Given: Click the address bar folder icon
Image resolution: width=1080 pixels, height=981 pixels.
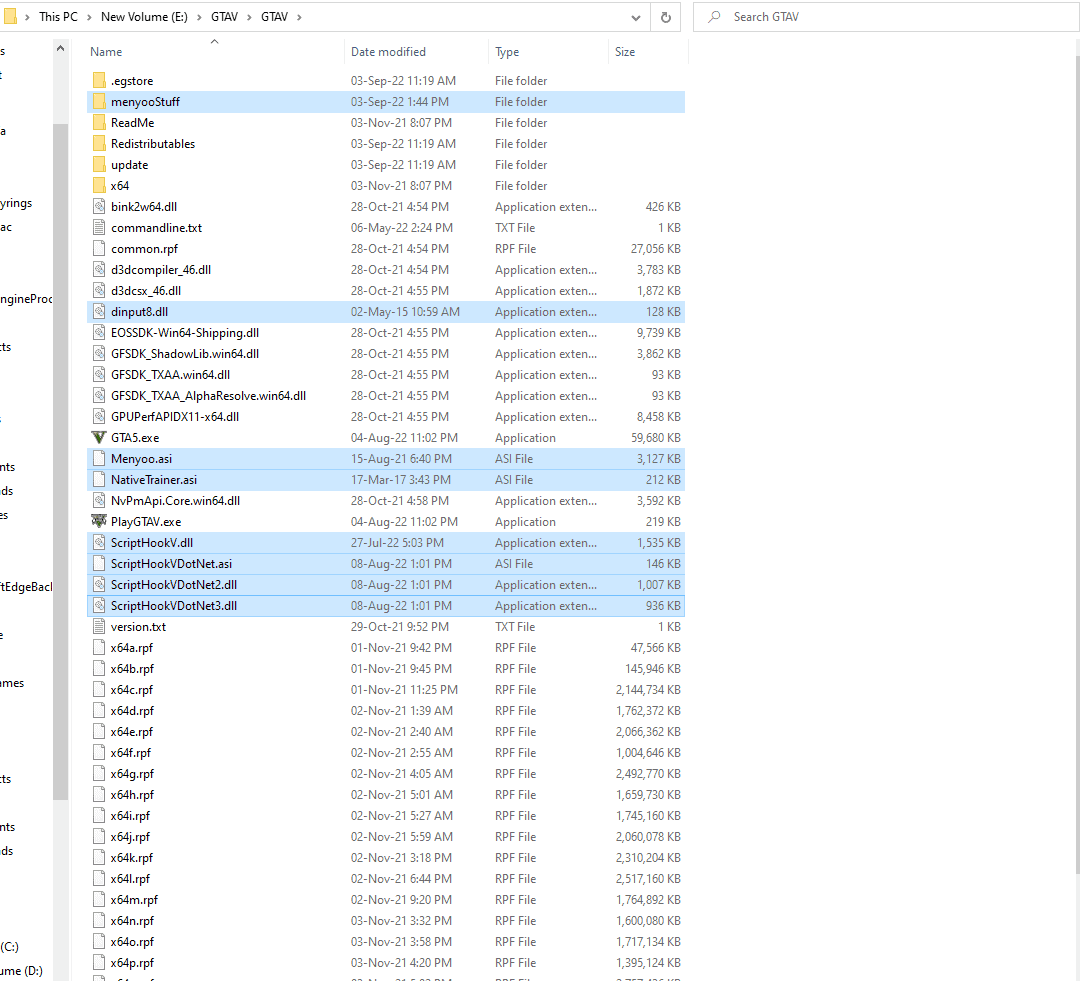Looking at the screenshot, I should 9,17.
